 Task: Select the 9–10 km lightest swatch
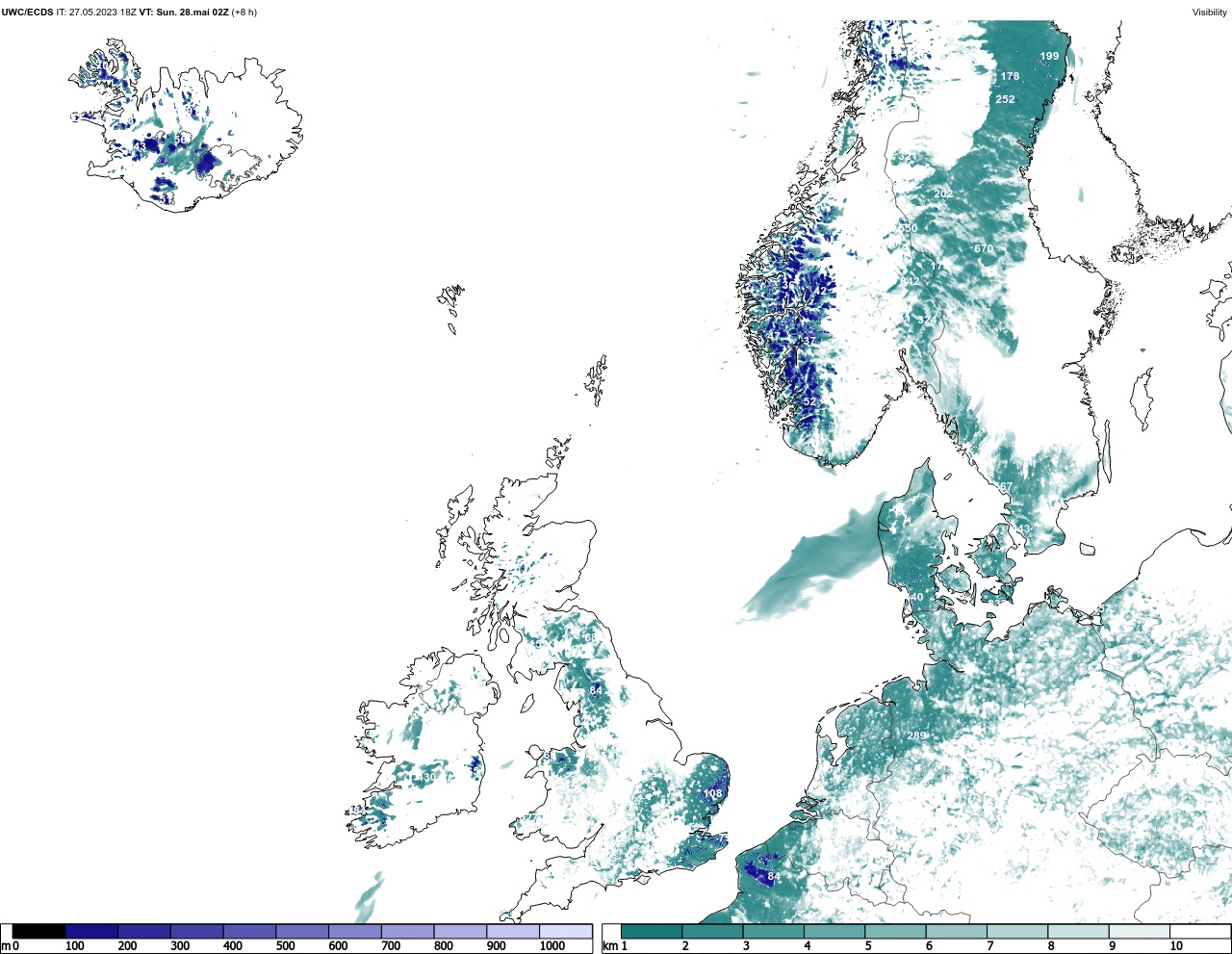(1140, 931)
